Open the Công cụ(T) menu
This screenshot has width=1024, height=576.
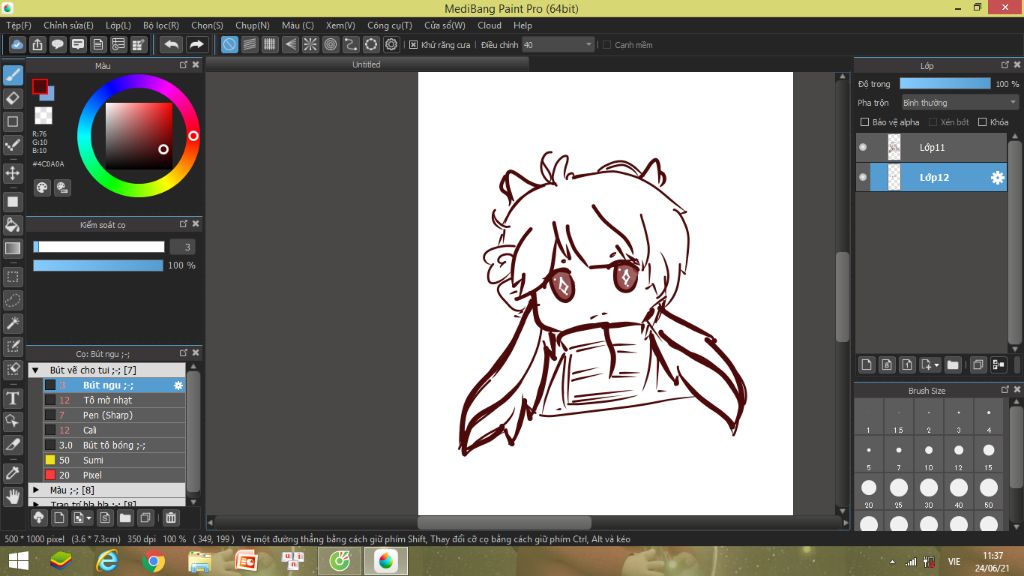click(x=390, y=25)
